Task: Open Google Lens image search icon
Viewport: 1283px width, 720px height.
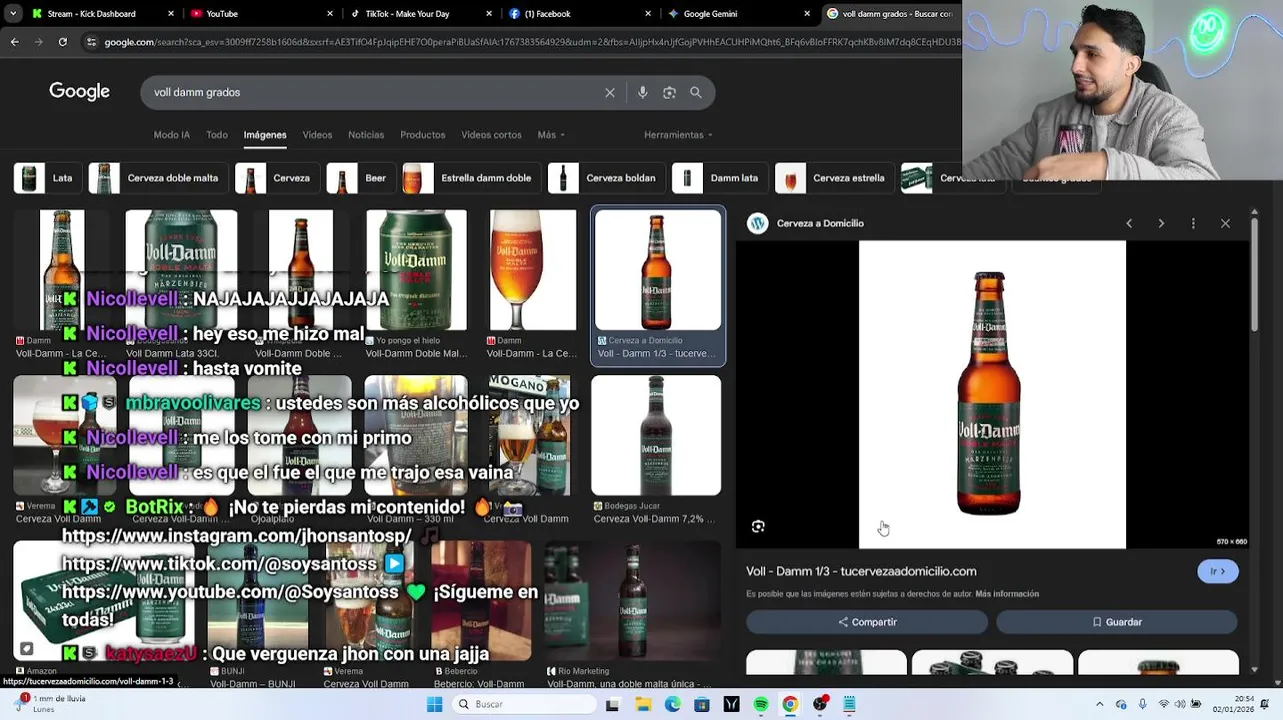Action: click(x=669, y=92)
